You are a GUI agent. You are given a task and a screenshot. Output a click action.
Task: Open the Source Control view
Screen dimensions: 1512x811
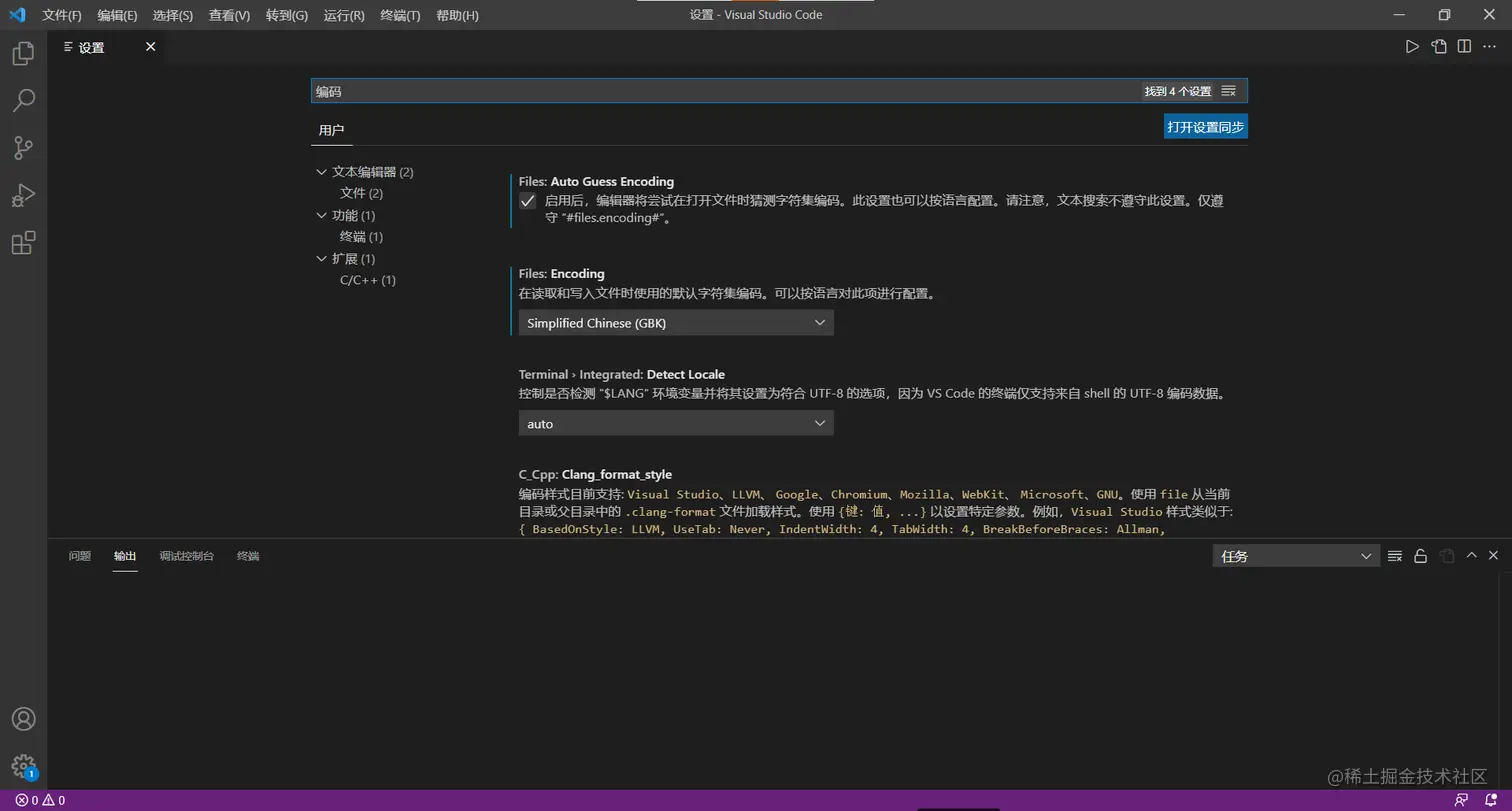25,147
